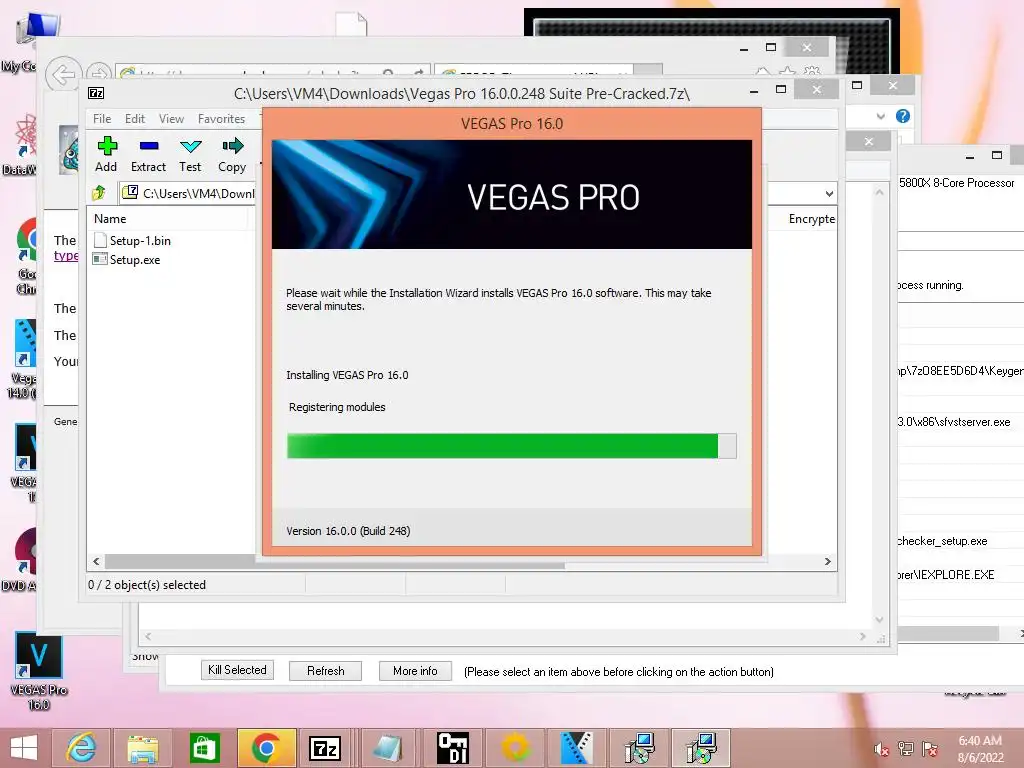
Task: Open the VEGAS Pro 16.0 desktop shortcut
Action: (x=39, y=670)
